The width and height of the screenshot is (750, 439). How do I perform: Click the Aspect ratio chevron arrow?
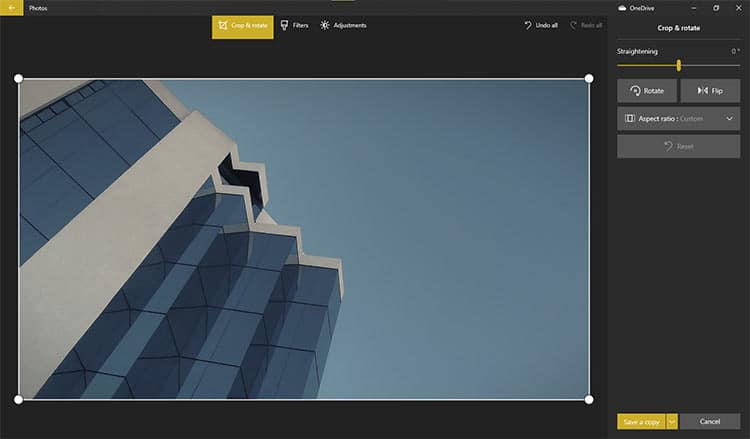coord(729,119)
